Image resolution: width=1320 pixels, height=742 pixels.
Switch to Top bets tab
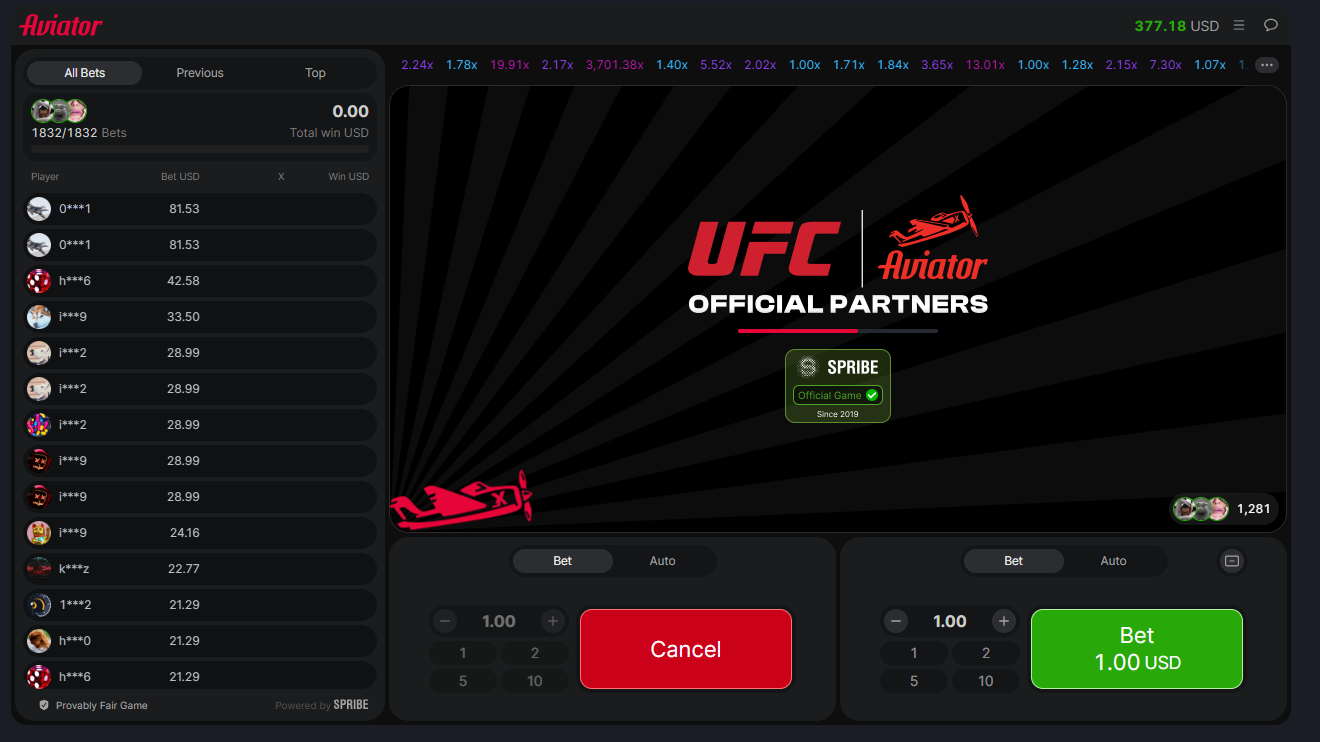[315, 73]
